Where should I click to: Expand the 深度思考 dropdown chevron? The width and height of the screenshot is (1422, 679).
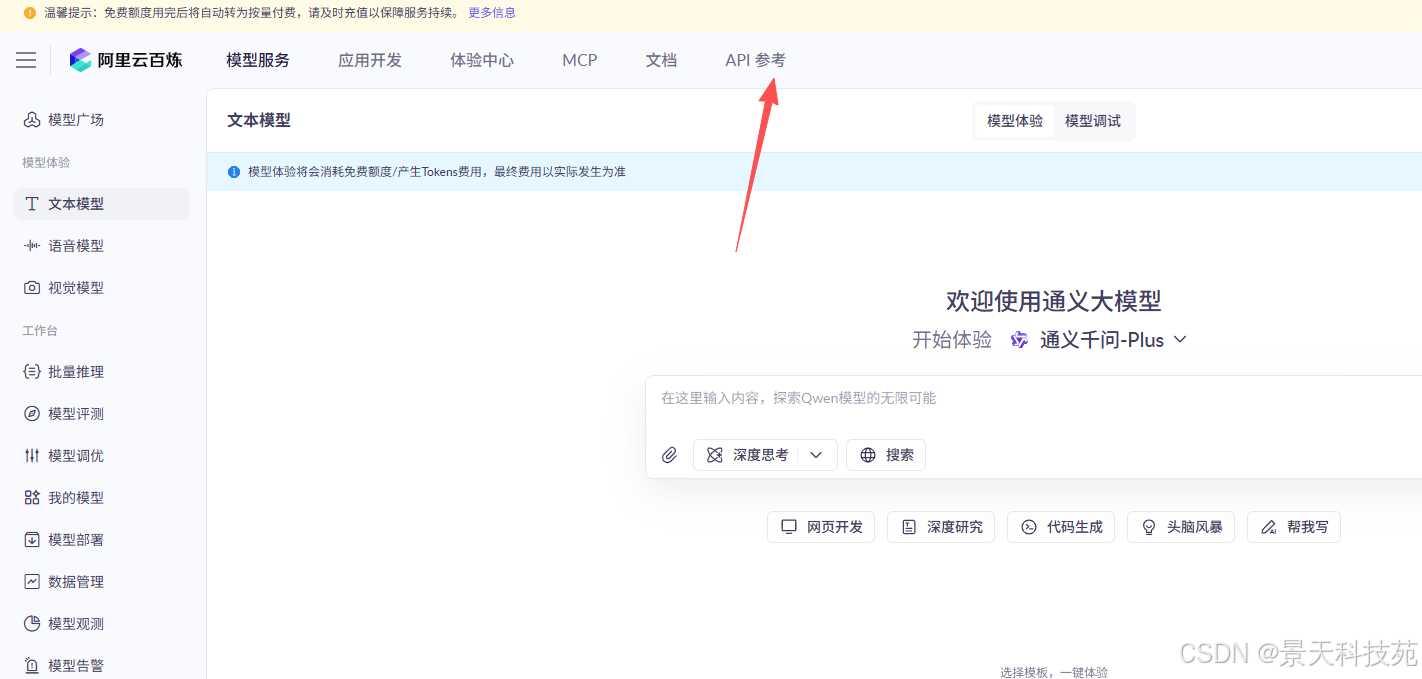[816, 455]
